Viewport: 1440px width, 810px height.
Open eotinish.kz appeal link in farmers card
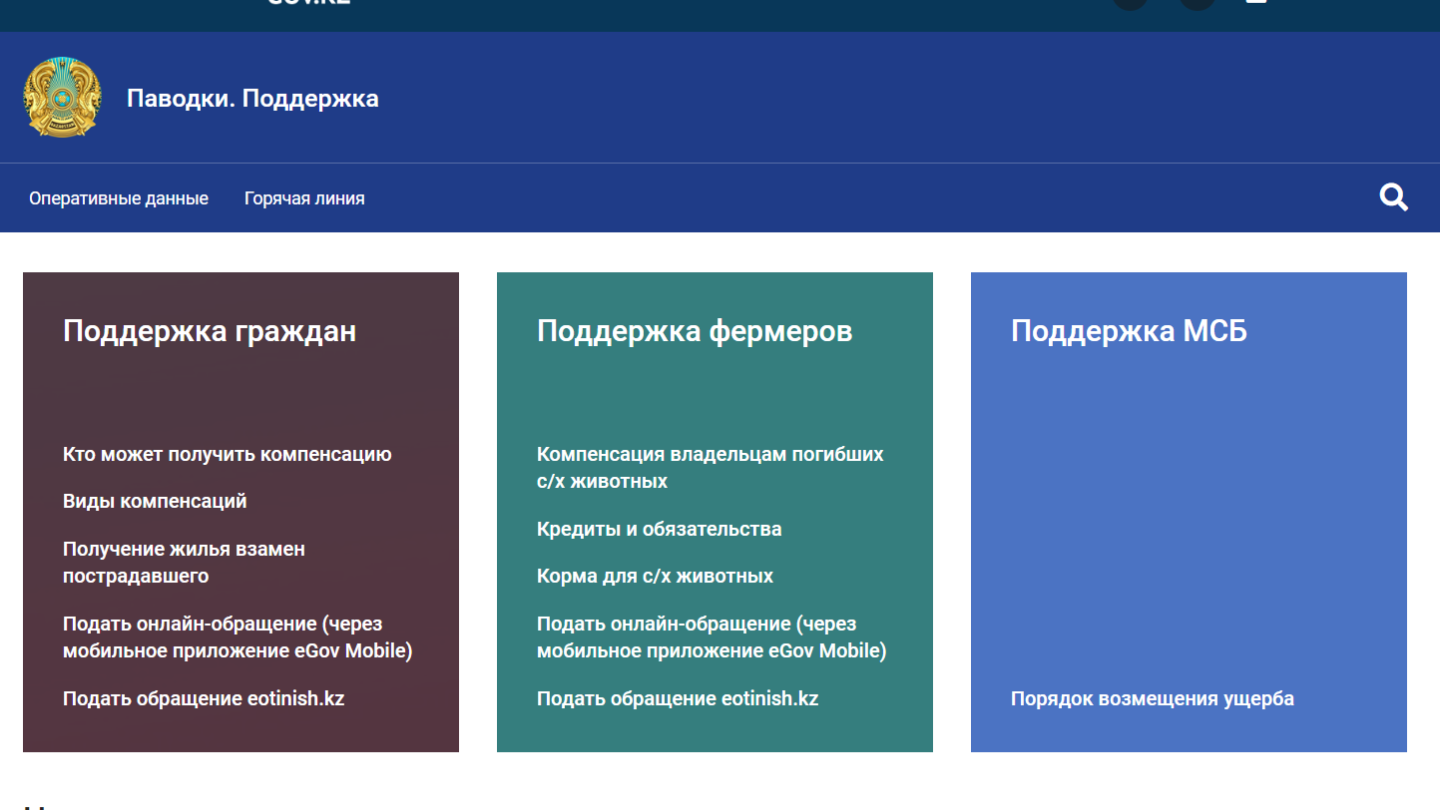677,698
